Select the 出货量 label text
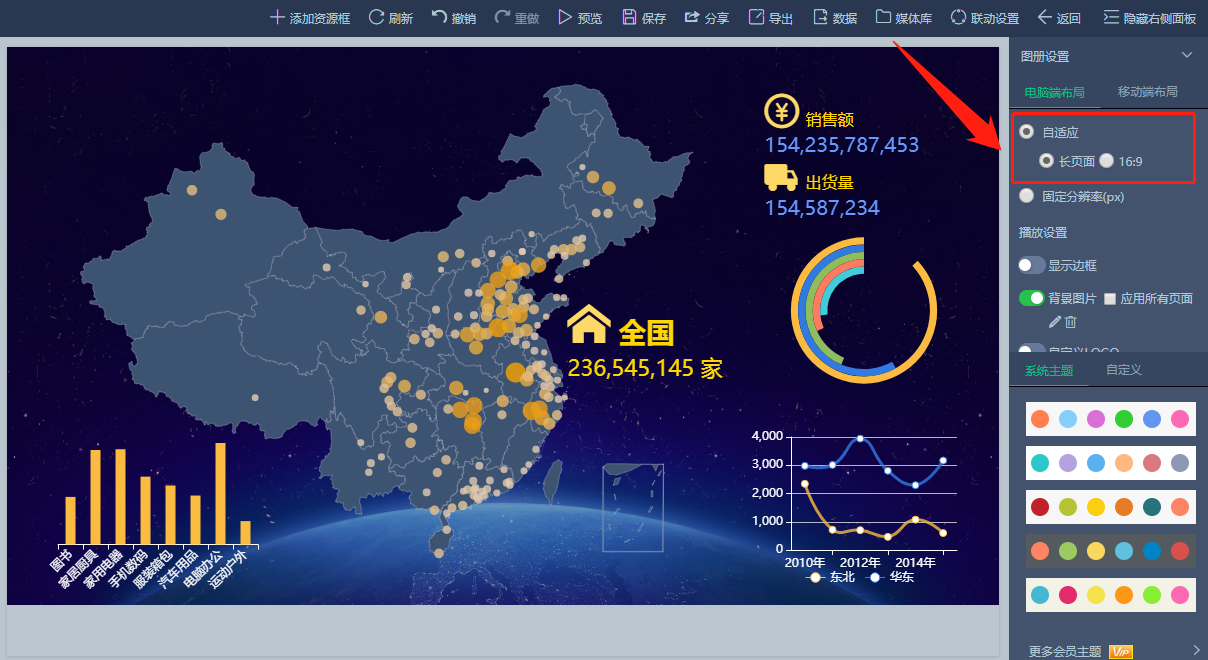 tap(830, 183)
